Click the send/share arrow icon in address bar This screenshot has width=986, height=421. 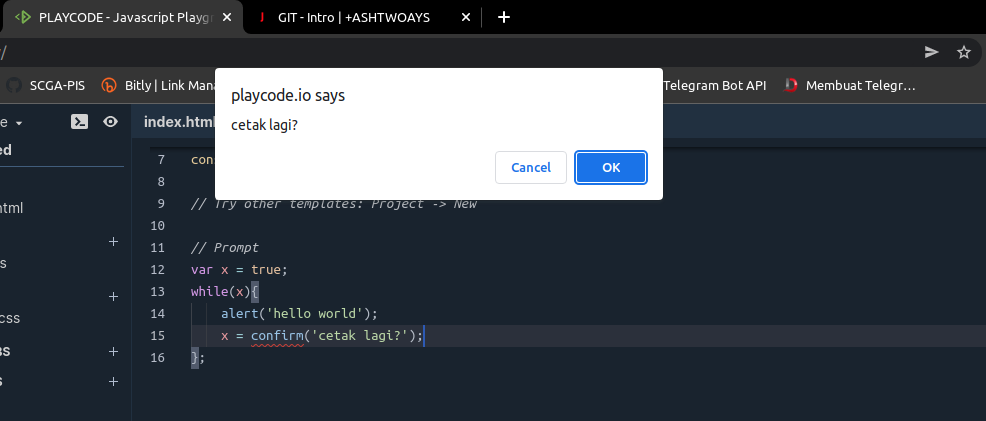931,52
